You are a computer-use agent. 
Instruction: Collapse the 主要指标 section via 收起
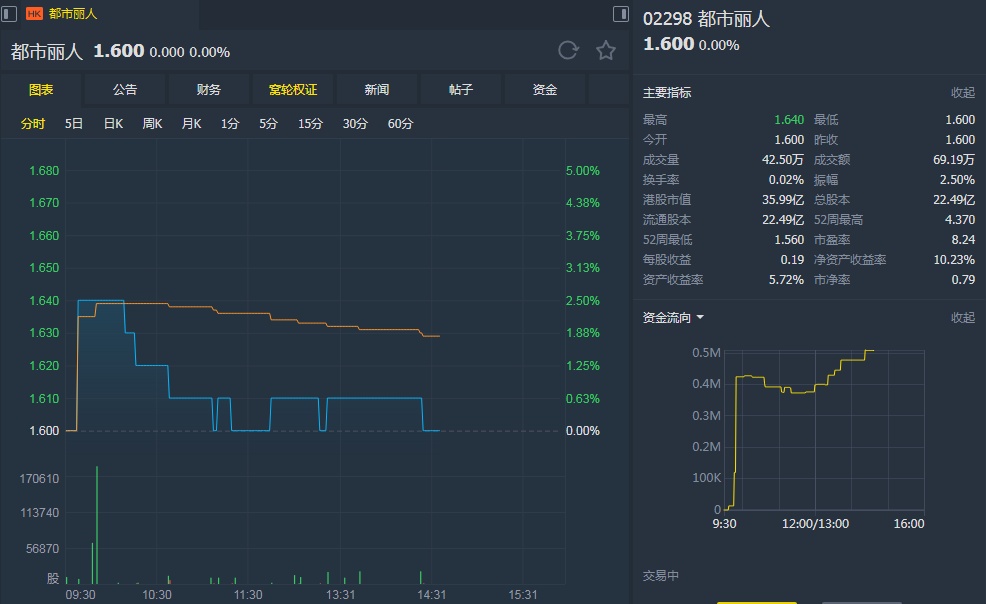tap(963, 92)
